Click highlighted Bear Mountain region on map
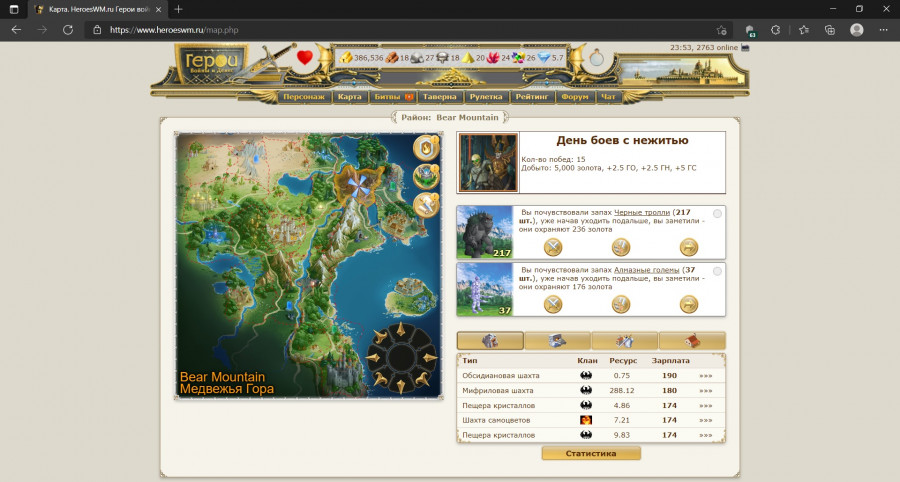This screenshot has height=482, width=900. click(359, 185)
